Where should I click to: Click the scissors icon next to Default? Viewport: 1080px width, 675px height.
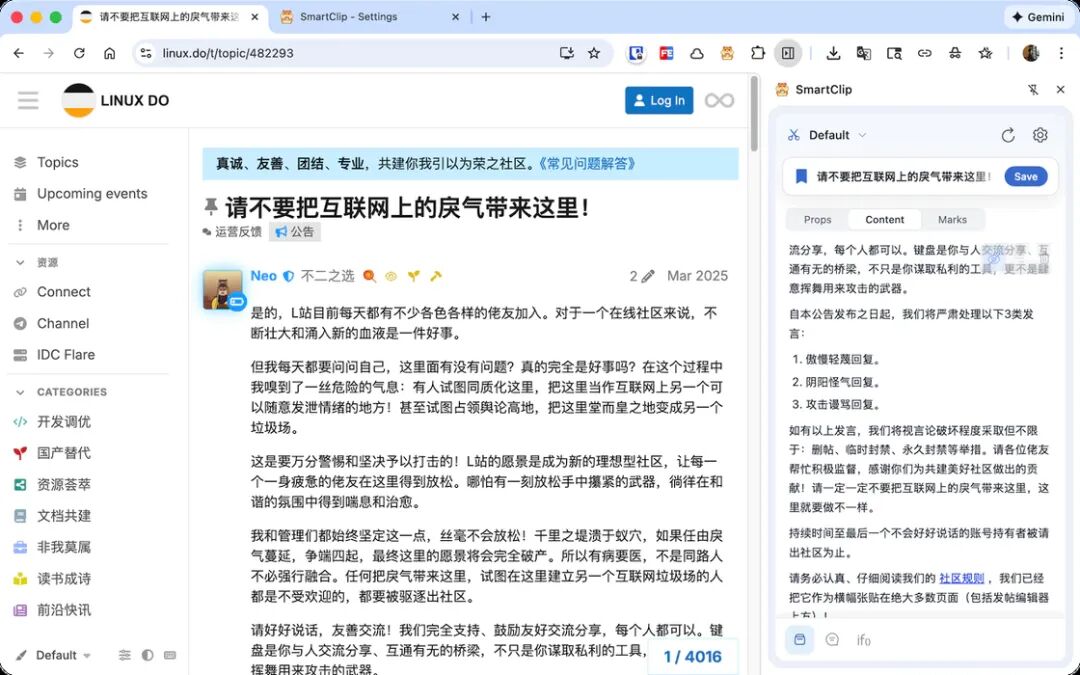pos(795,135)
